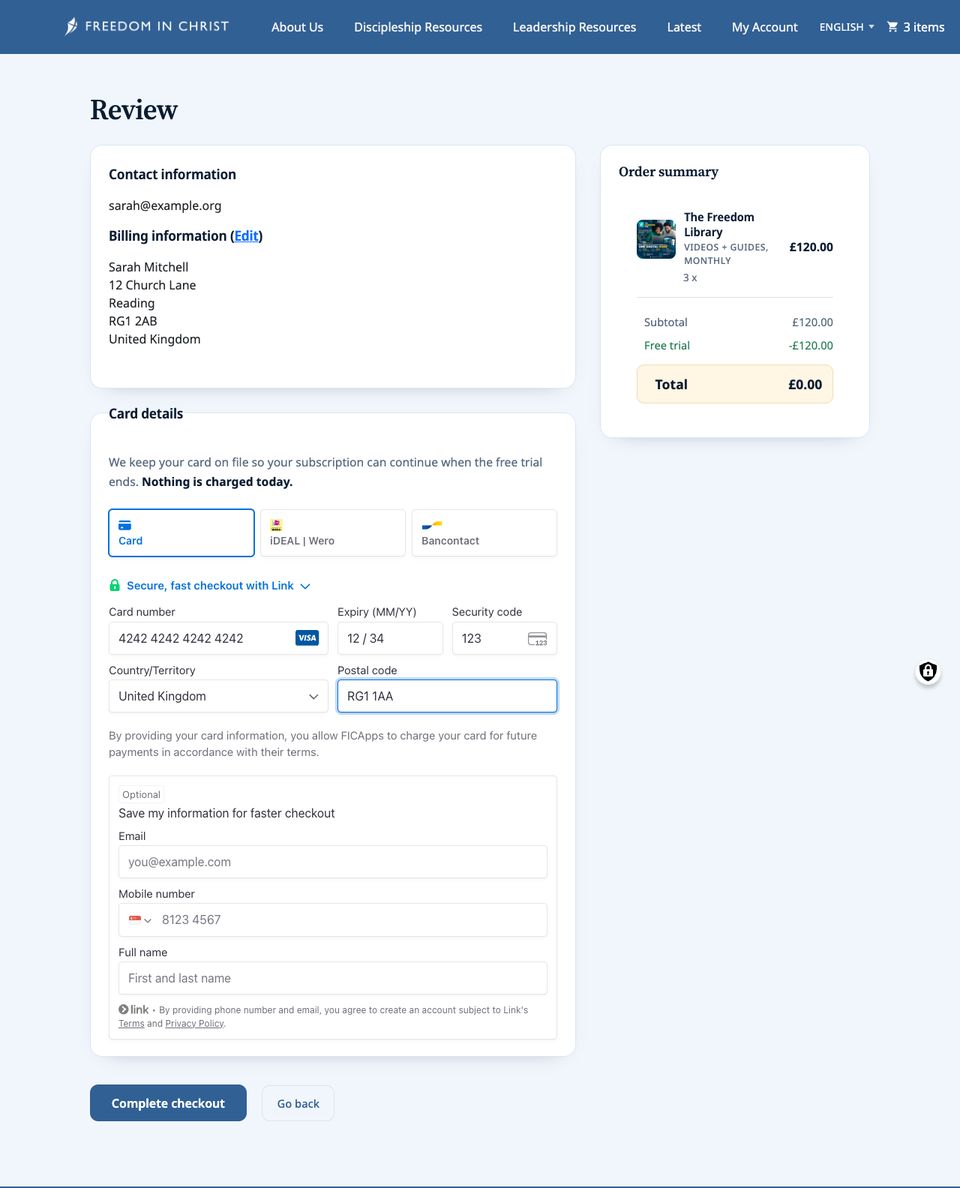Open Link's Privacy Policy link
This screenshot has height=1188, width=960.
tap(195, 1024)
